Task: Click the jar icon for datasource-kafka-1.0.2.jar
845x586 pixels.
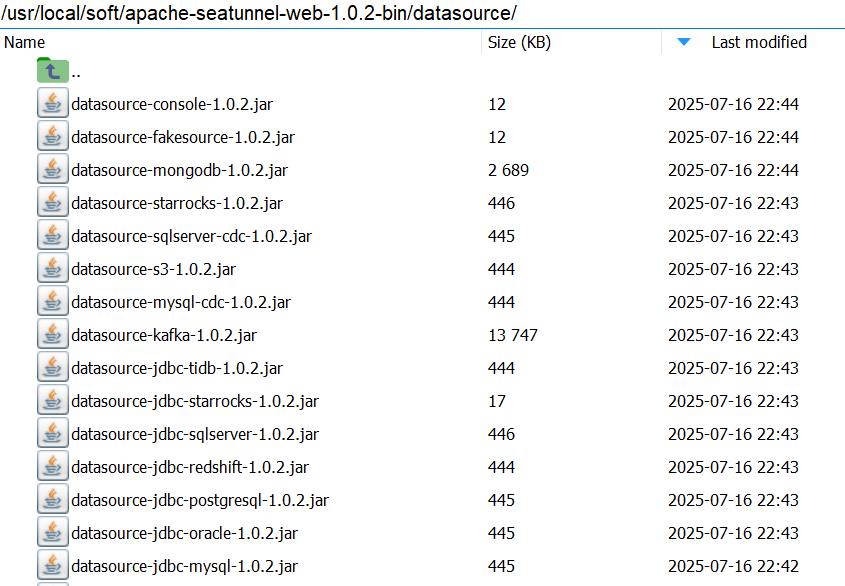Action: (x=53, y=334)
